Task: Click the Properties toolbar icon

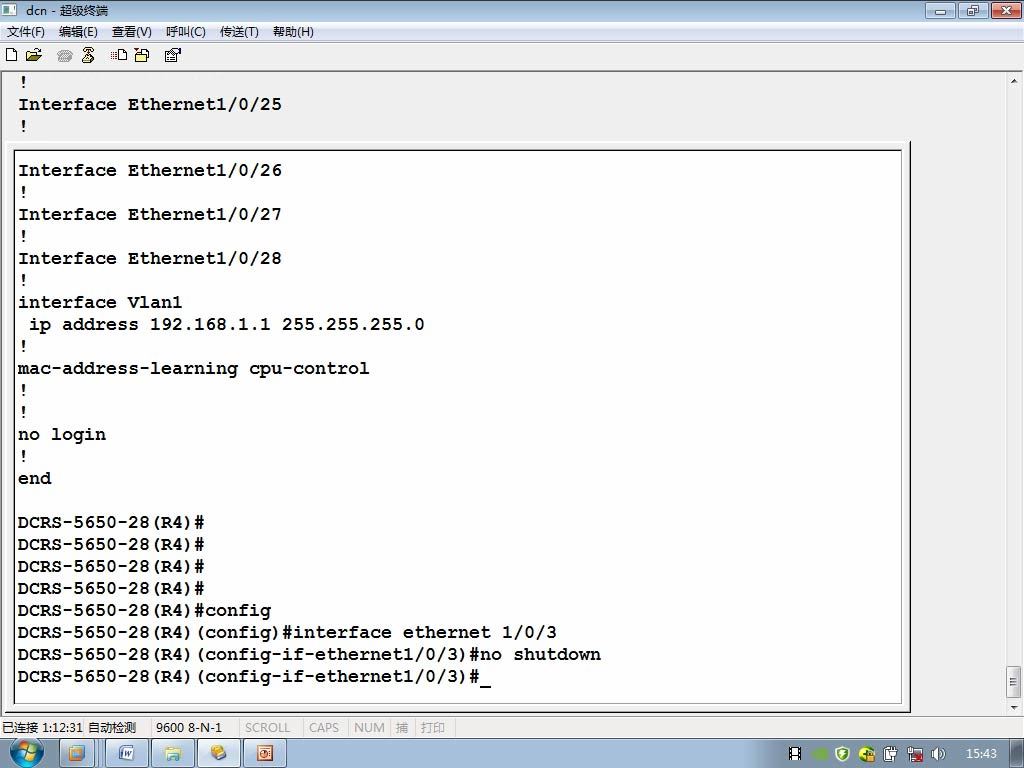Action: pos(172,56)
